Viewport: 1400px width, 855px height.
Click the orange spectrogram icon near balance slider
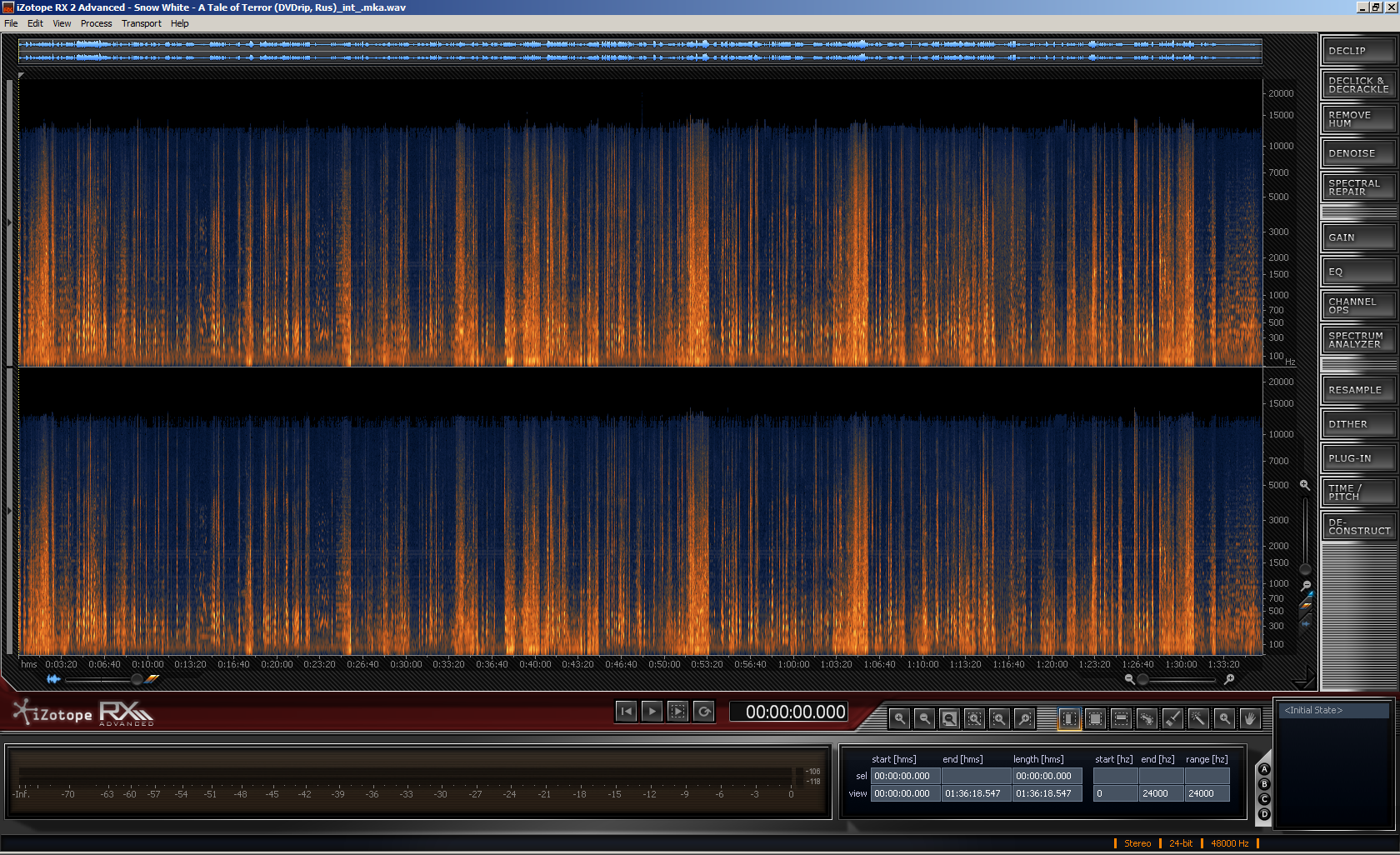[x=152, y=679]
